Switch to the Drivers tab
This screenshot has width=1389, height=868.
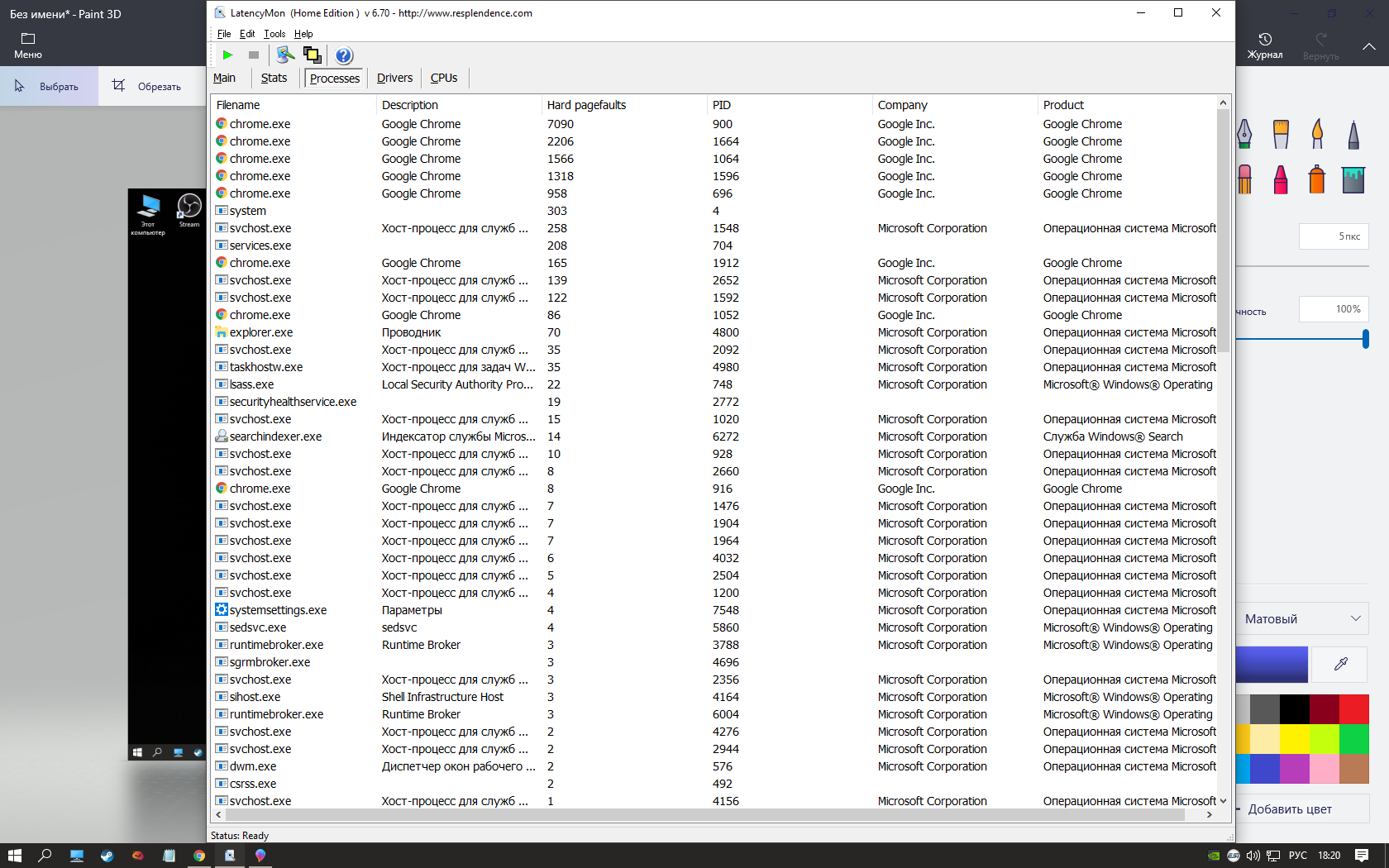(x=394, y=78)
